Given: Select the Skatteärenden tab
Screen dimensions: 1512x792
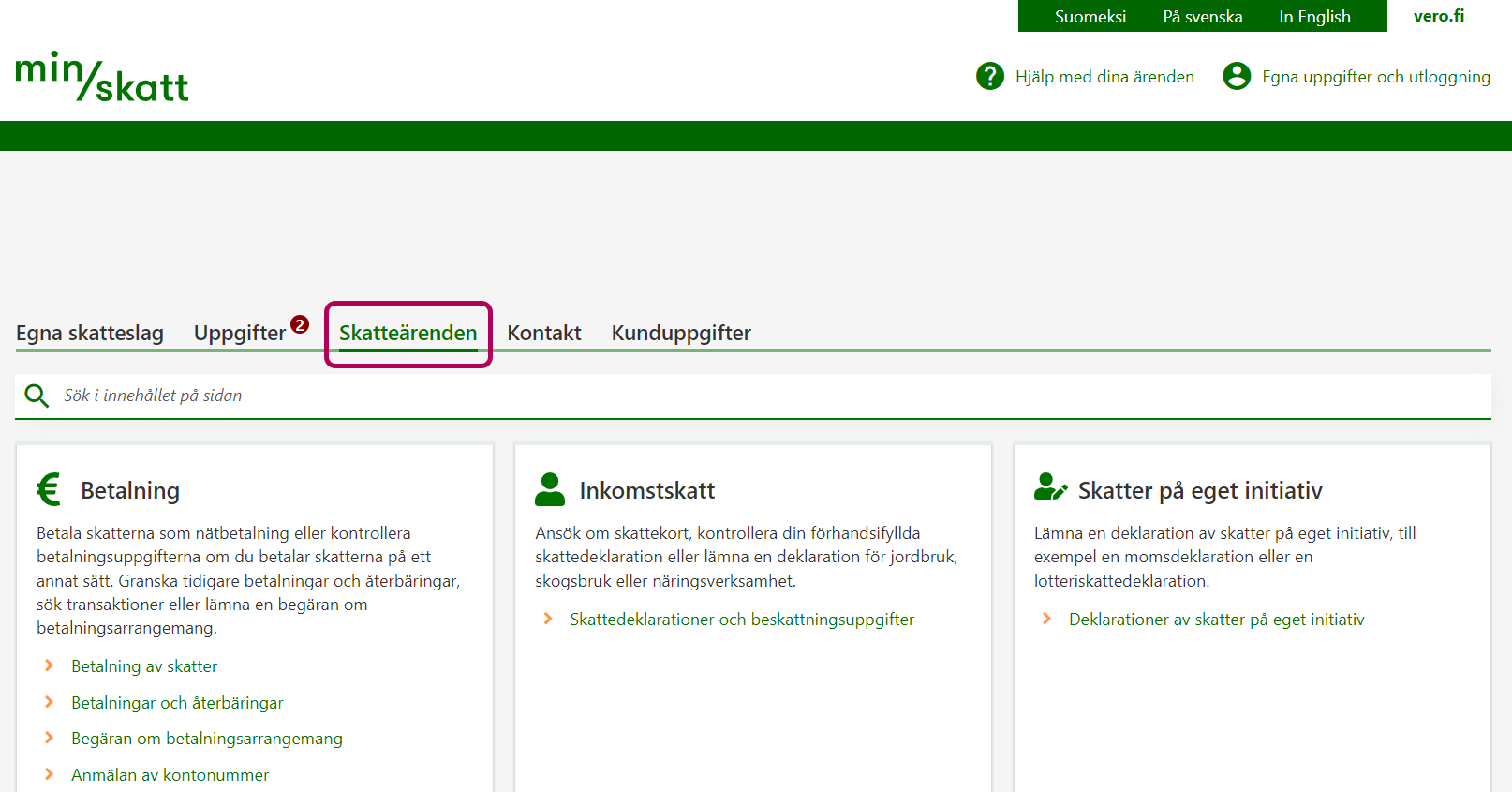Looking at the screenshot, I should pos(408,333).
